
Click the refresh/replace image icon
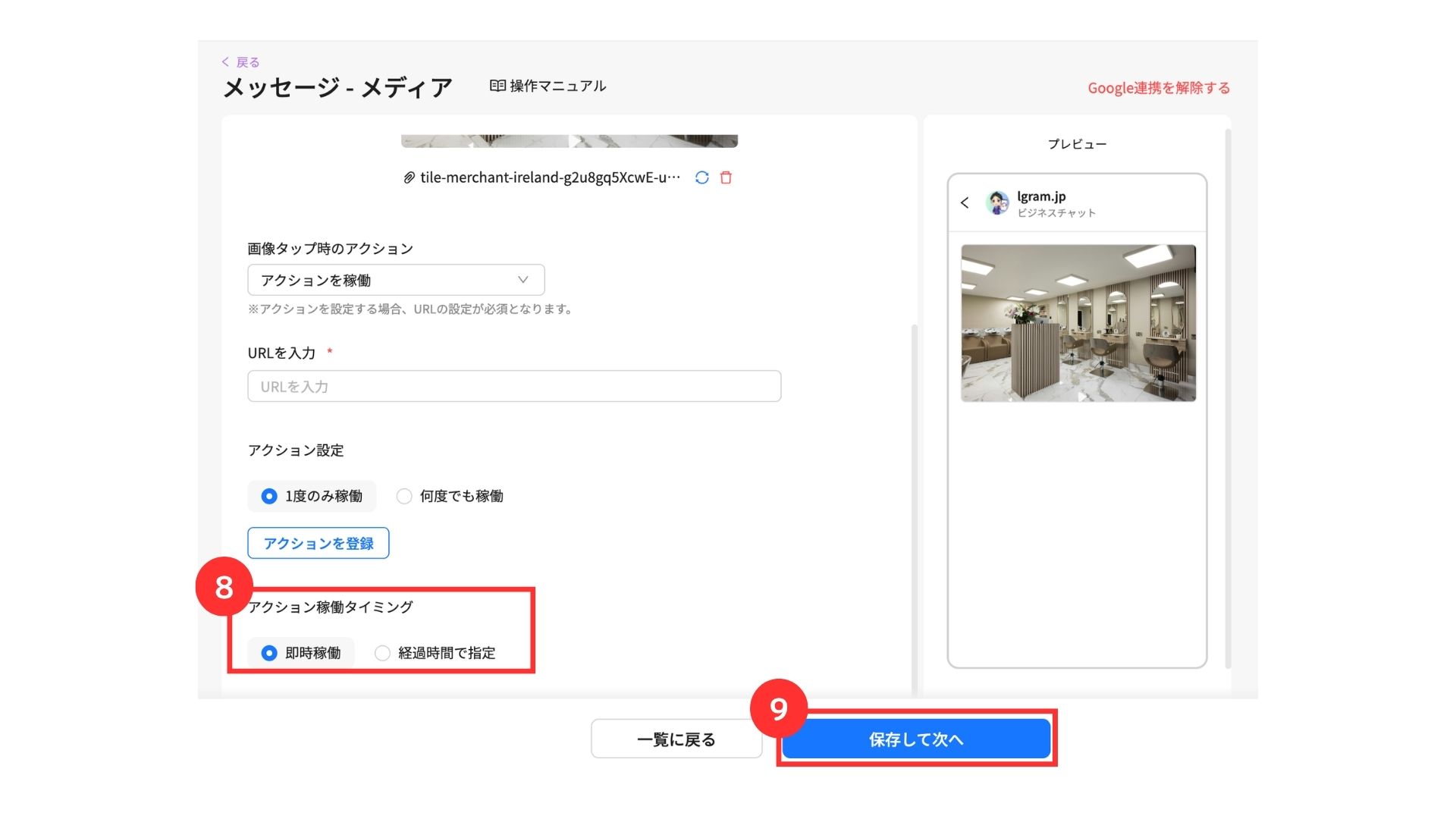point(701,177)
